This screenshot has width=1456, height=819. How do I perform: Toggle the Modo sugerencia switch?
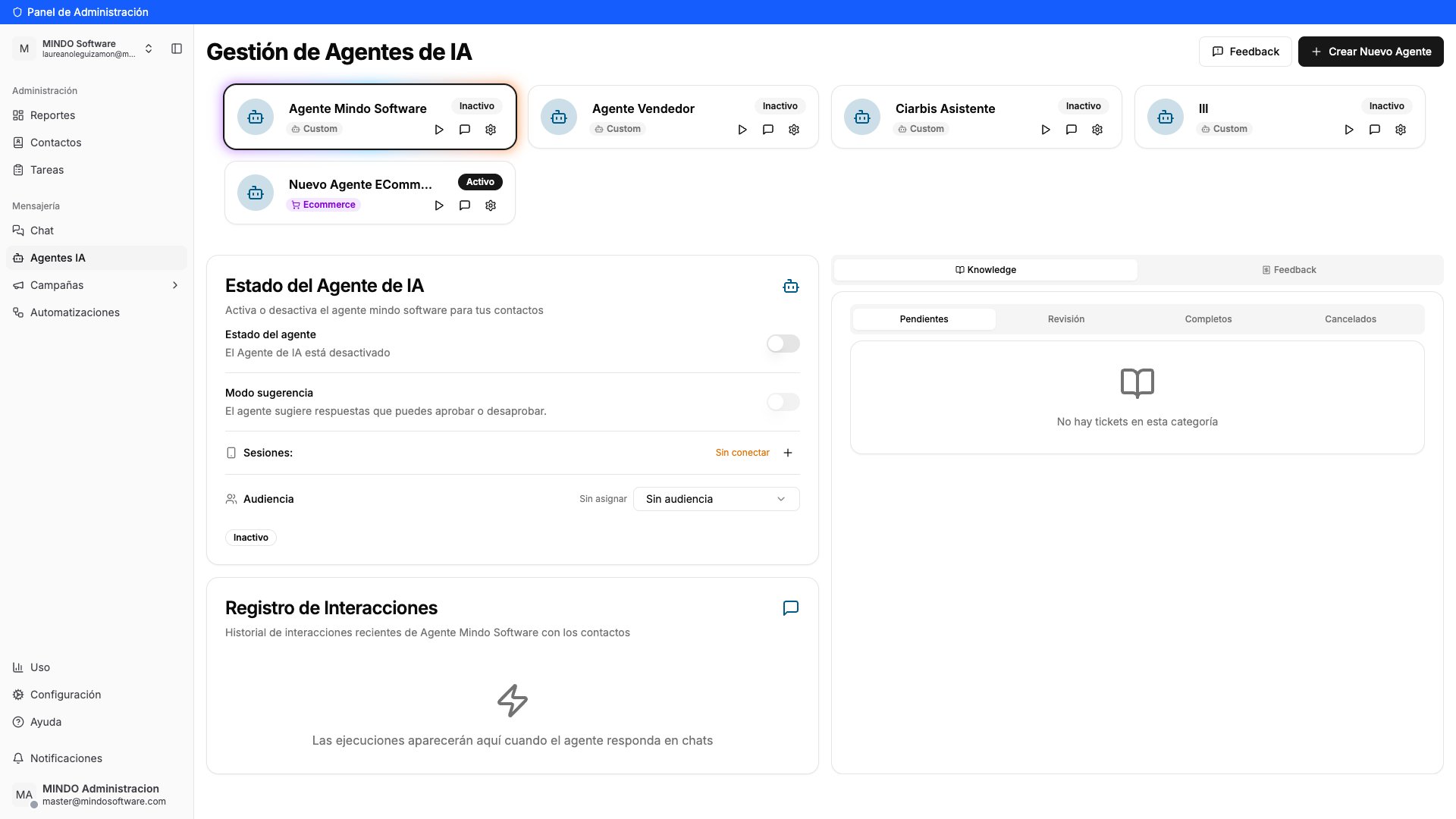783,402
